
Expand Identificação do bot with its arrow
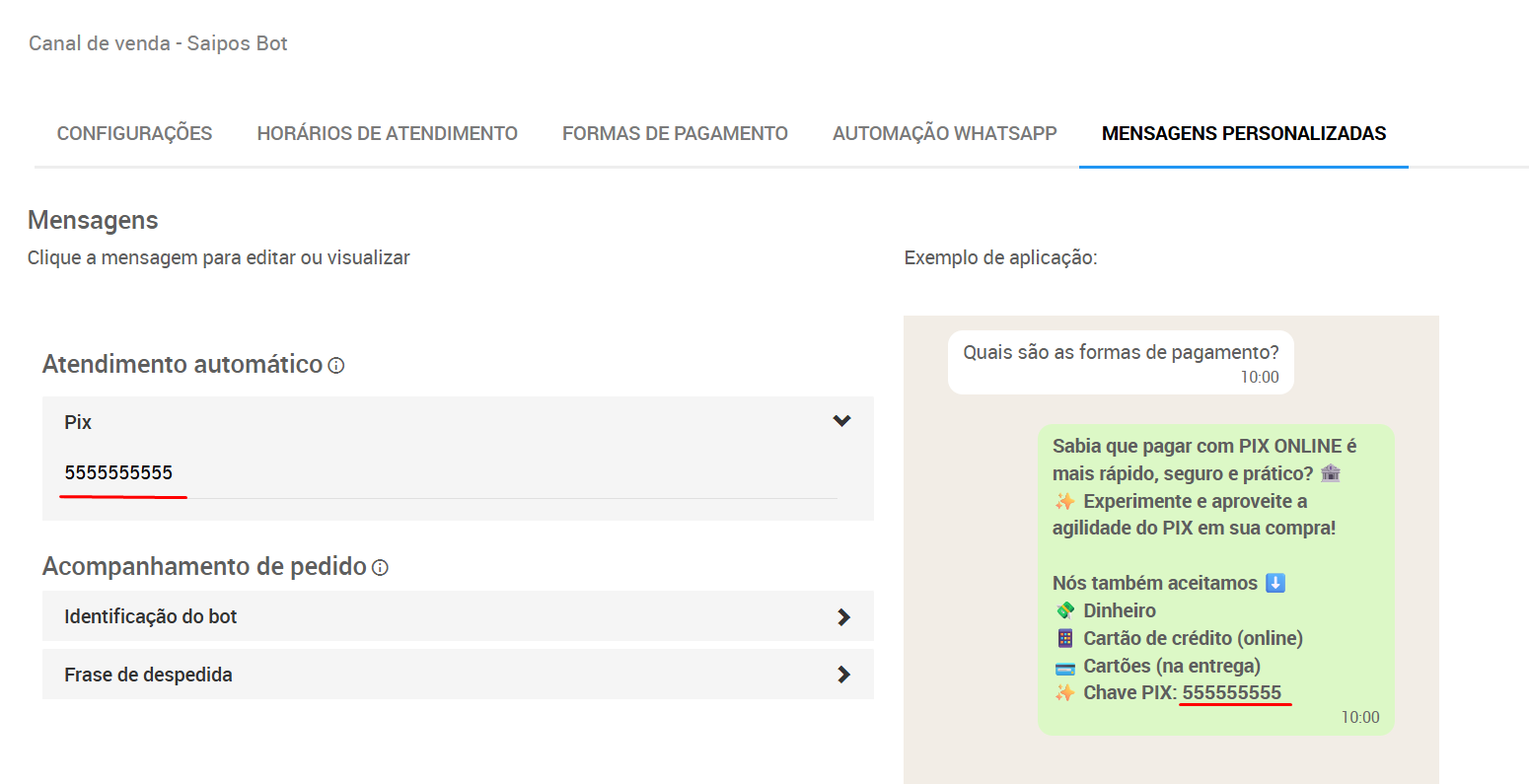pos(843,617)
